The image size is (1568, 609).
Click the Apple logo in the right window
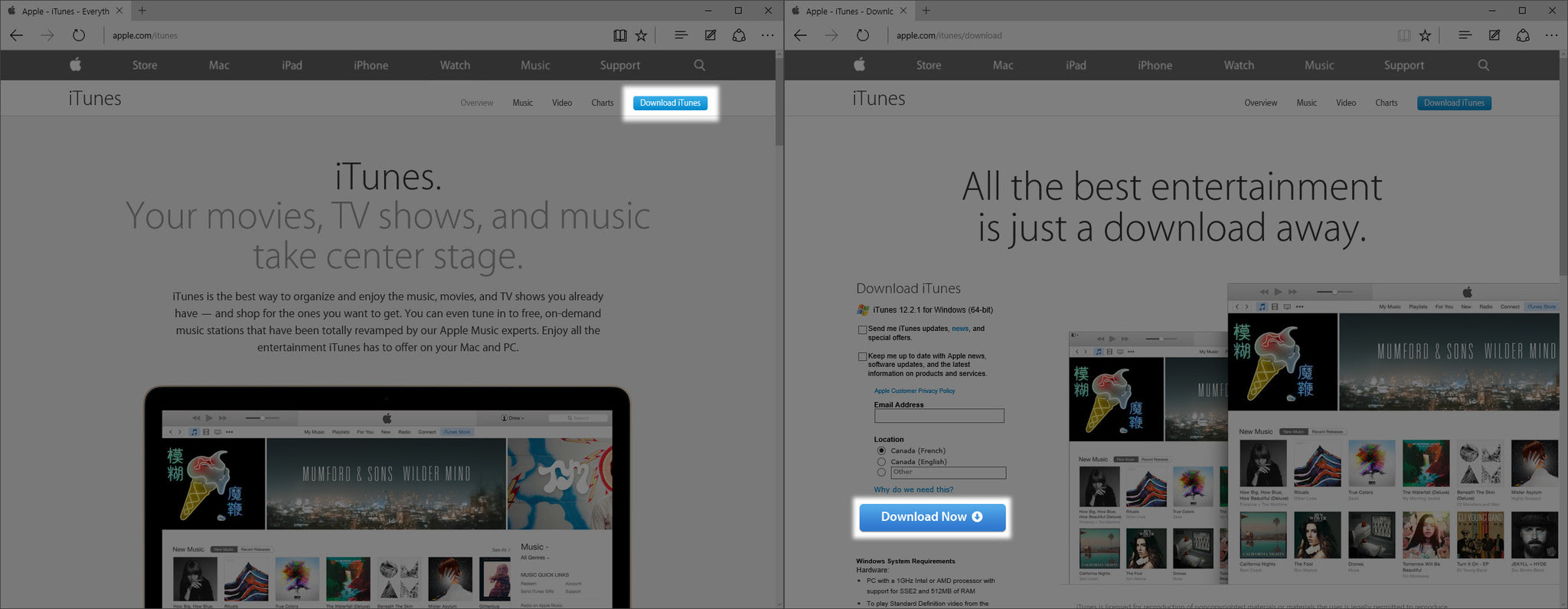[860, 65]
